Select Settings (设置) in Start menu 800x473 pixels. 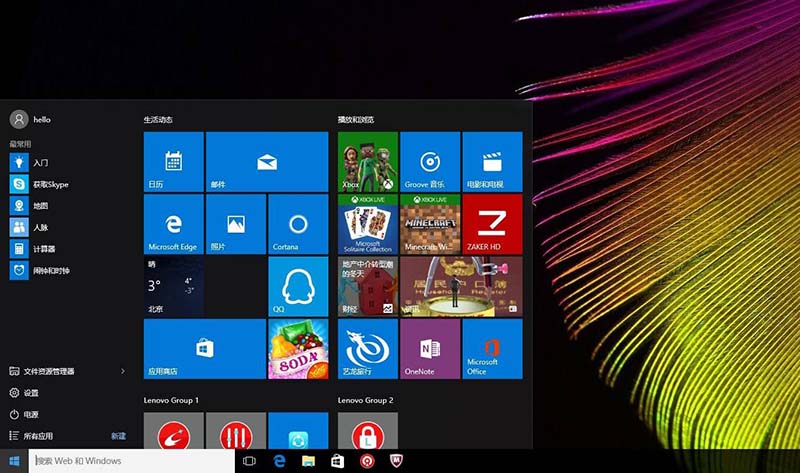pos(30,393)
